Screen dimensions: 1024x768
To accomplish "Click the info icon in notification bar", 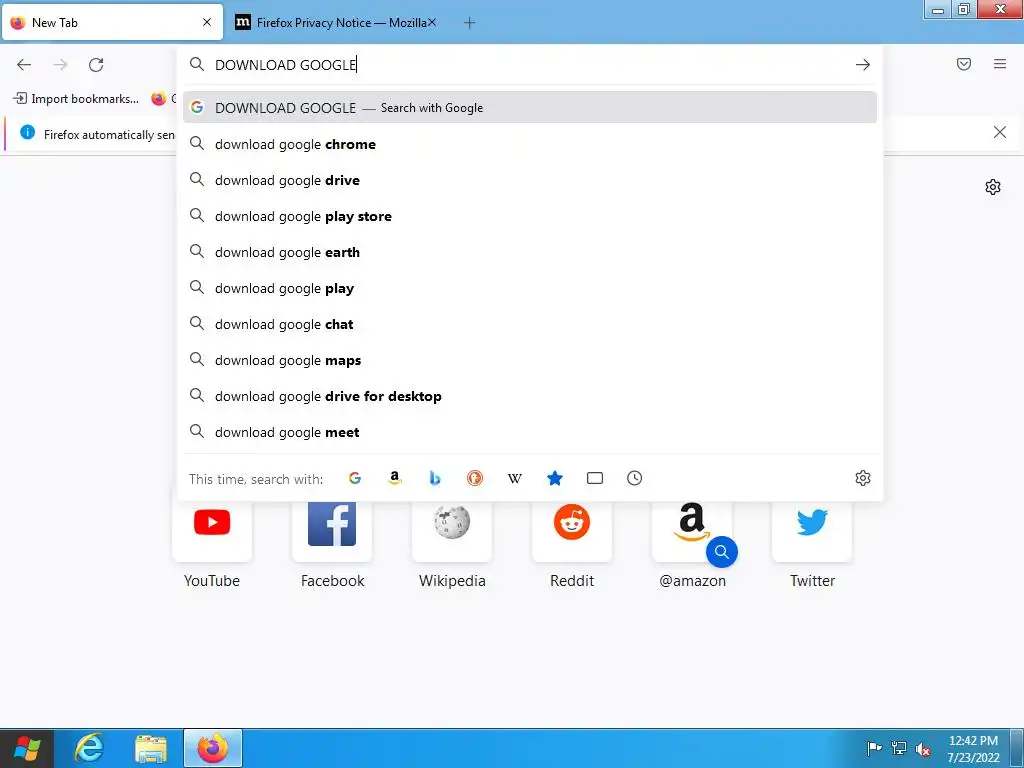I will [27, 133].
